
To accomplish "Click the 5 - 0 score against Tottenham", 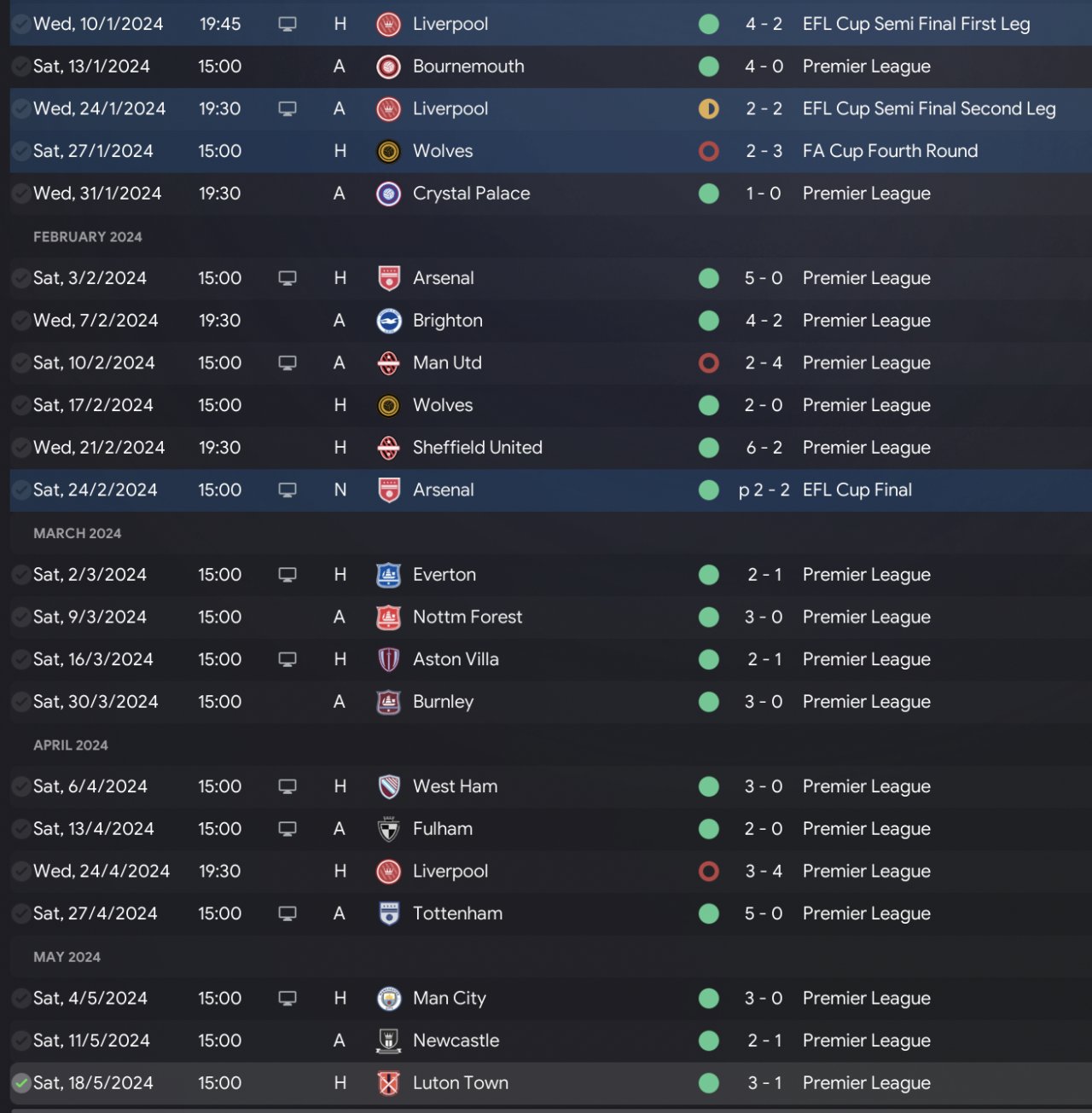I will [x=763, y=913].
